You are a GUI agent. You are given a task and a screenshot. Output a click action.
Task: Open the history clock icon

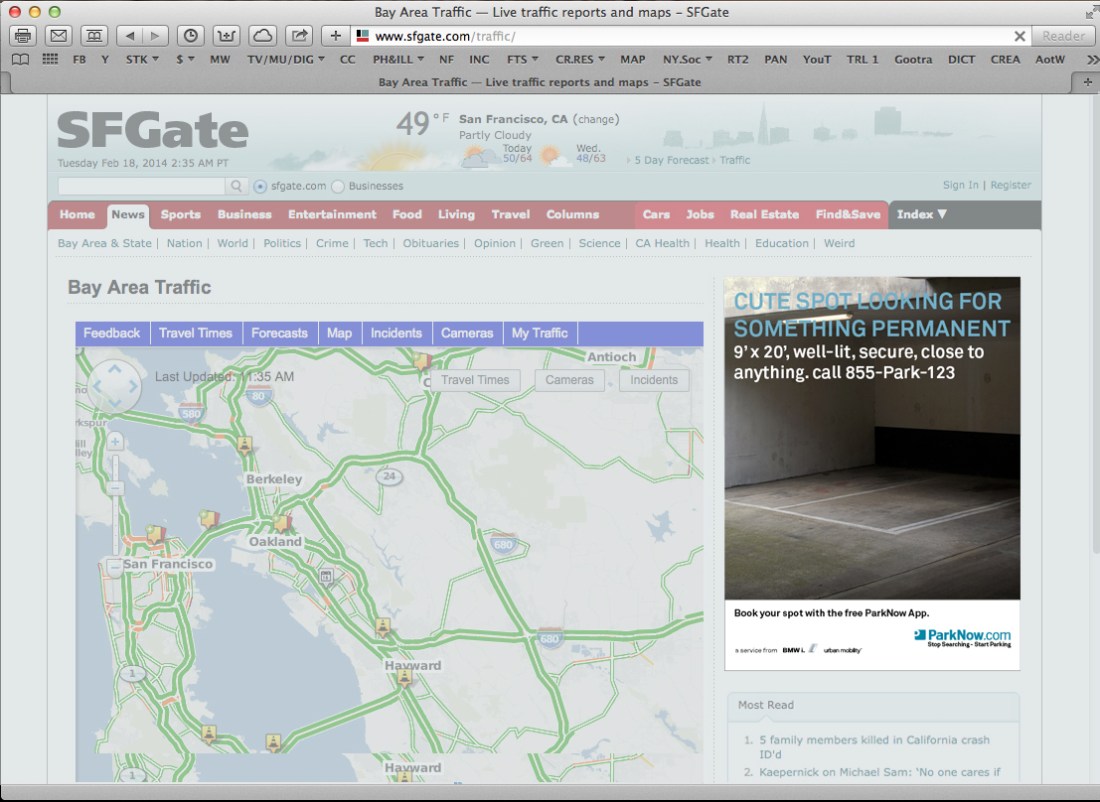click(x=190, y=36)
